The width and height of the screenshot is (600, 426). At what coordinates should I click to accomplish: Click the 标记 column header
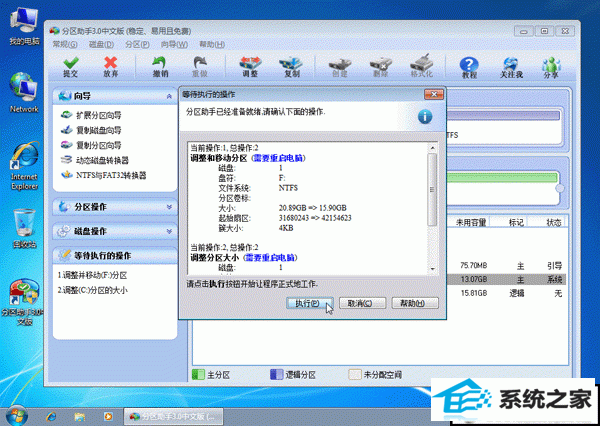tap(515, 222)
